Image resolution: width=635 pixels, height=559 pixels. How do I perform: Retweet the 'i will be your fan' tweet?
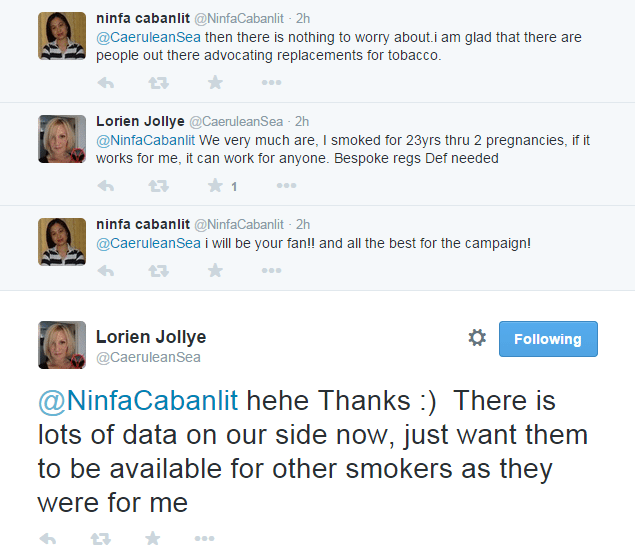coord(158,271)
